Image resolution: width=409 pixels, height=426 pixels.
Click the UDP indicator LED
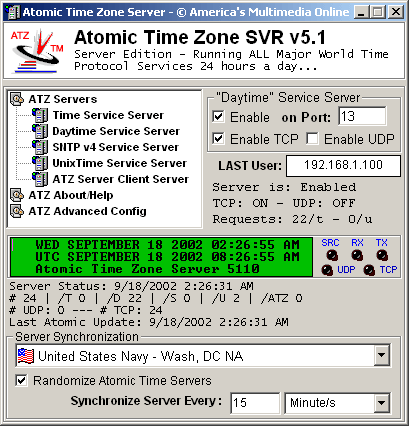click(327, 270)
